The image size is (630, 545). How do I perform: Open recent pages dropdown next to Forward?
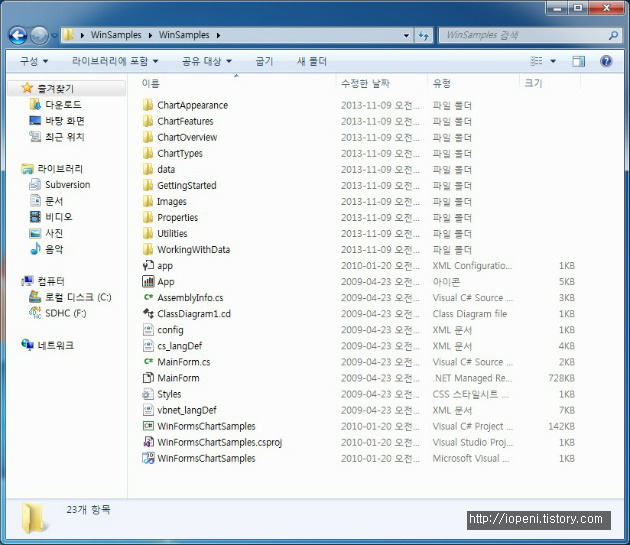54,35
